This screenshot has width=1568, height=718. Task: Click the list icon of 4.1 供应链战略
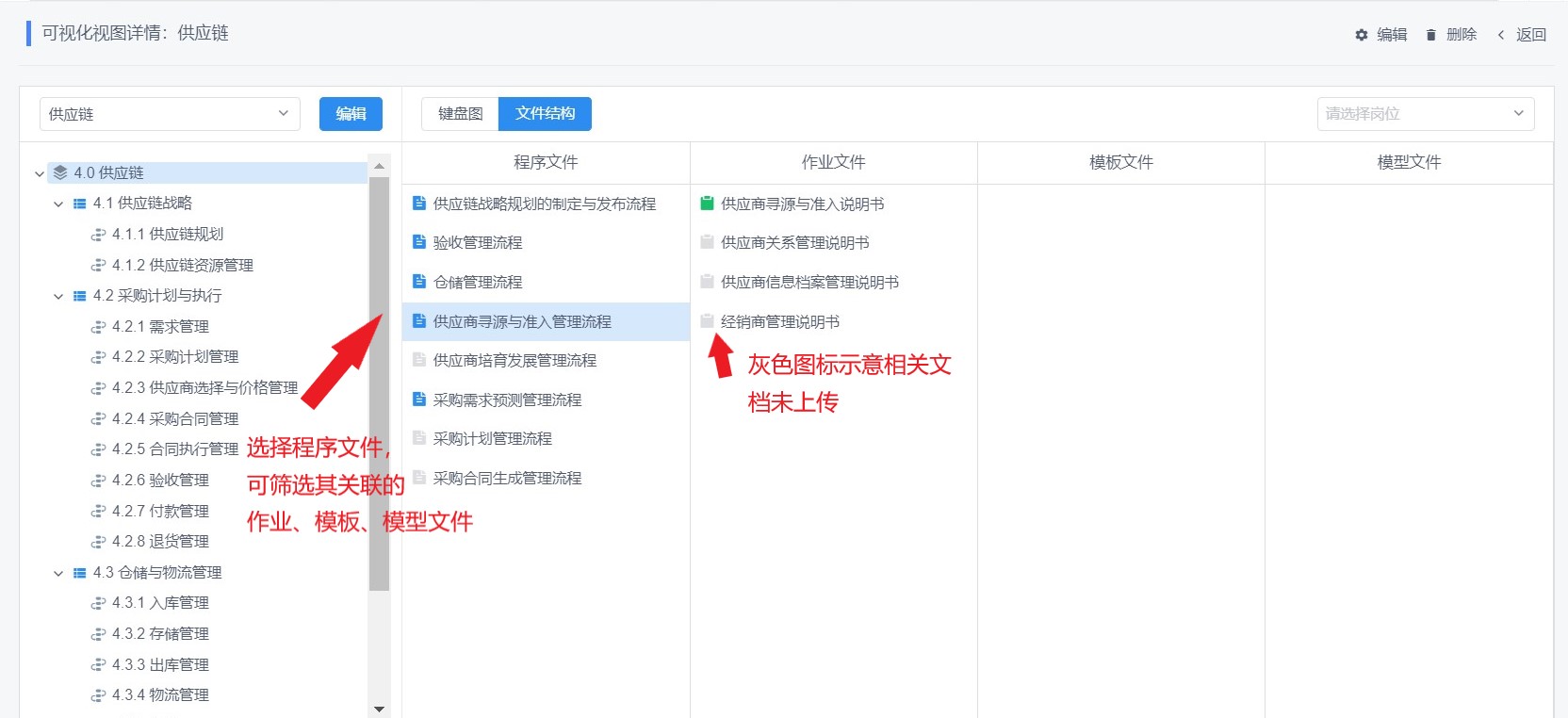click(80, 204)
